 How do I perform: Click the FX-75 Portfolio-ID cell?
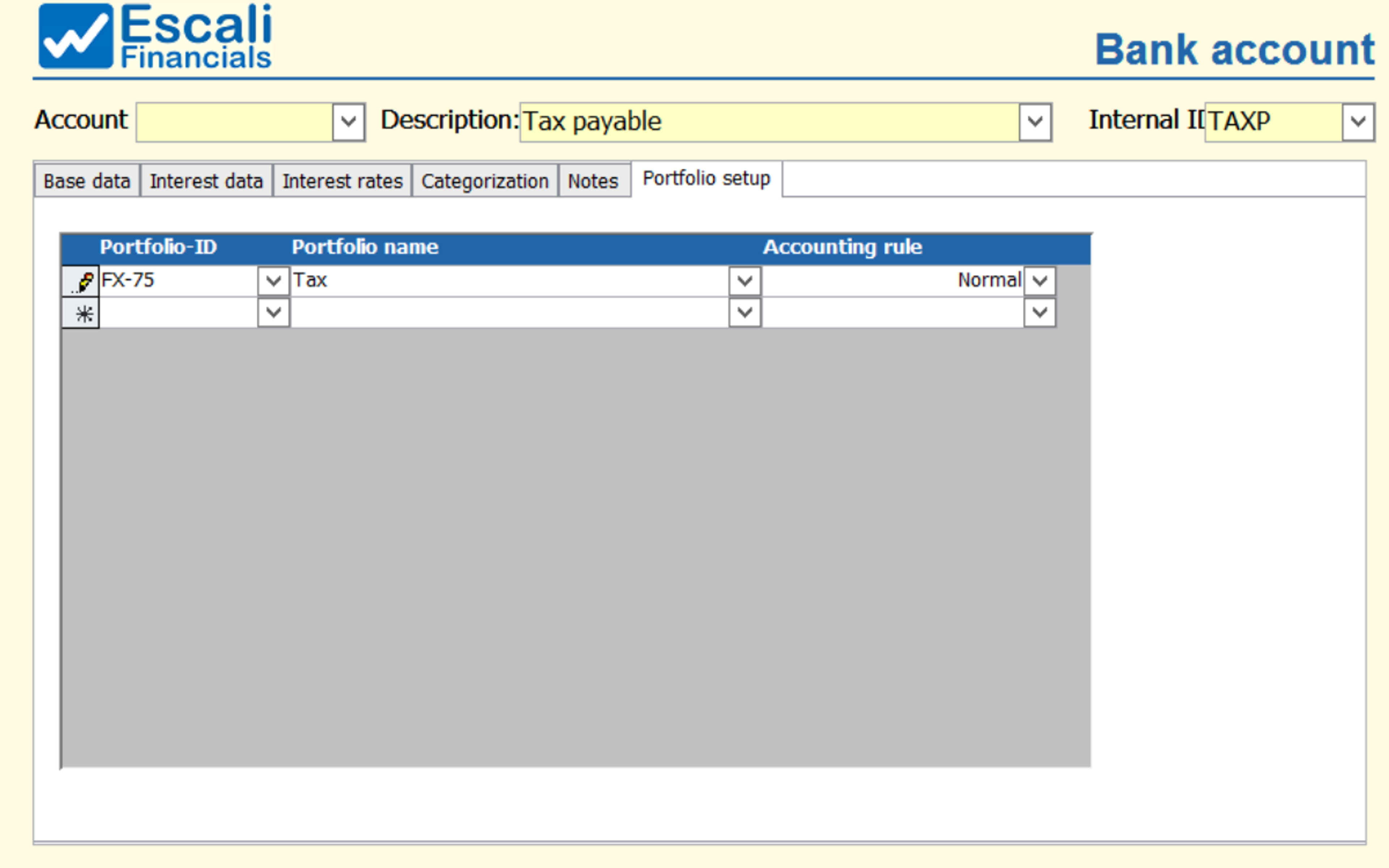(178, 281)
